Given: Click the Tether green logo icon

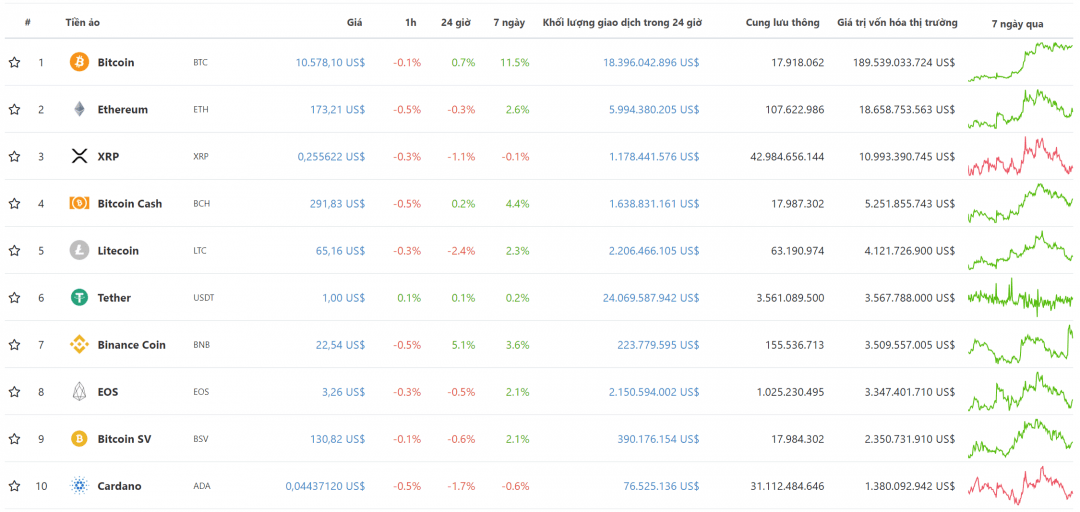Looking at the screenshot, I should point(79,297).
